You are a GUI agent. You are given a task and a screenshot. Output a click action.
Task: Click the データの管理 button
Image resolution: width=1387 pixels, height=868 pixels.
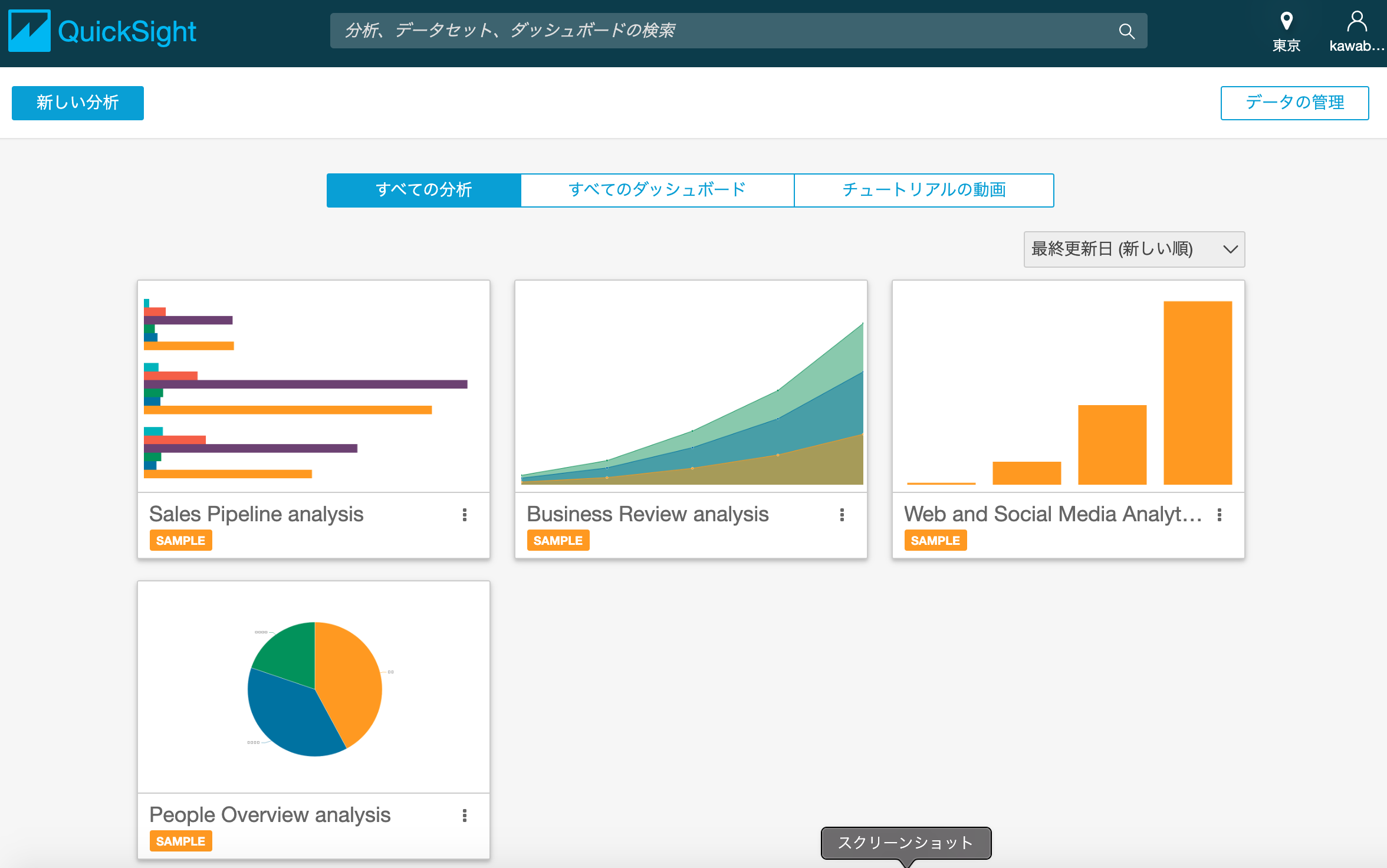(1294, 103)
